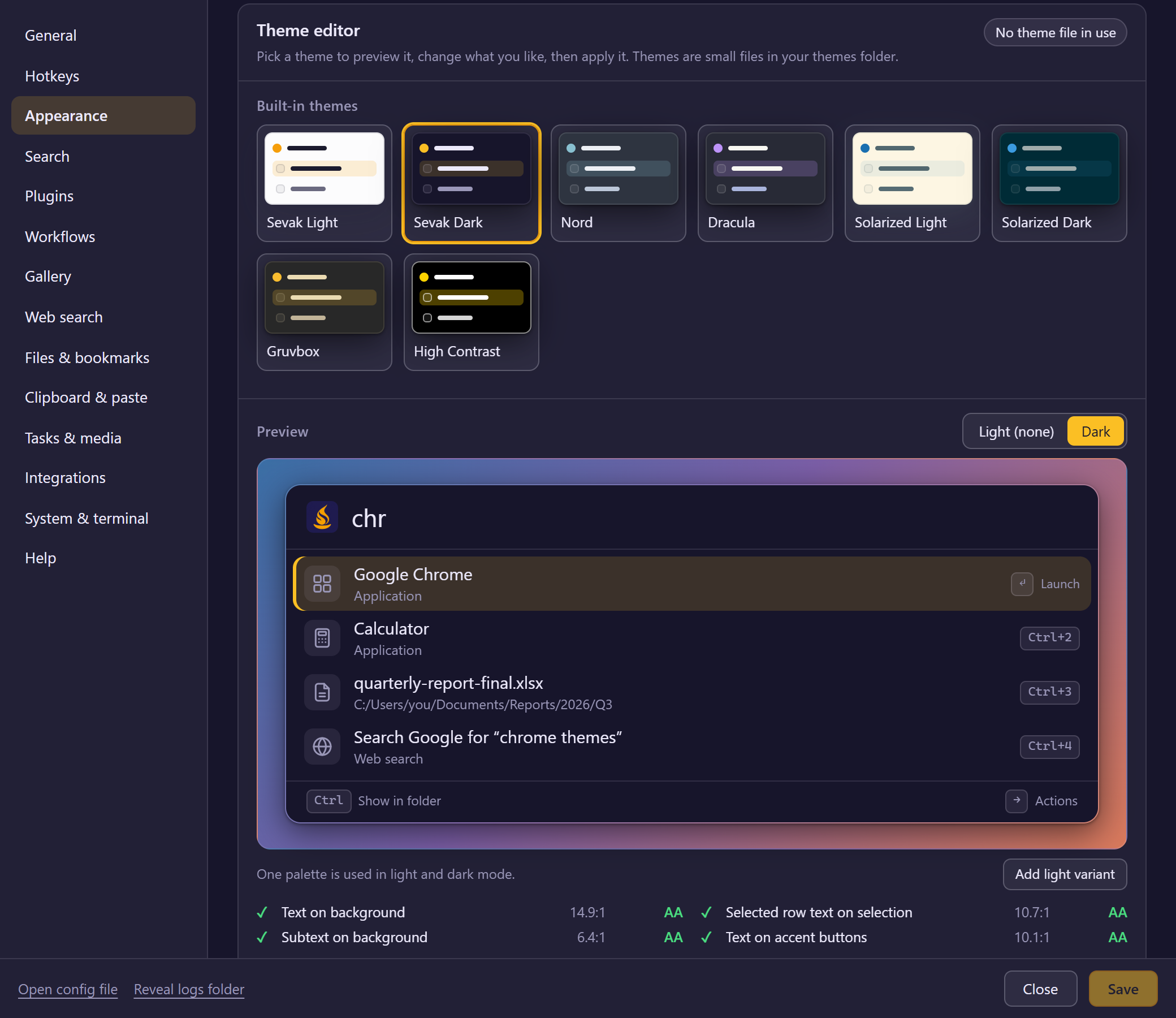Click the globe icon for web search
Image resolution: width=1176 pixels, height=1018 pixels.
(x=322, y=747)
